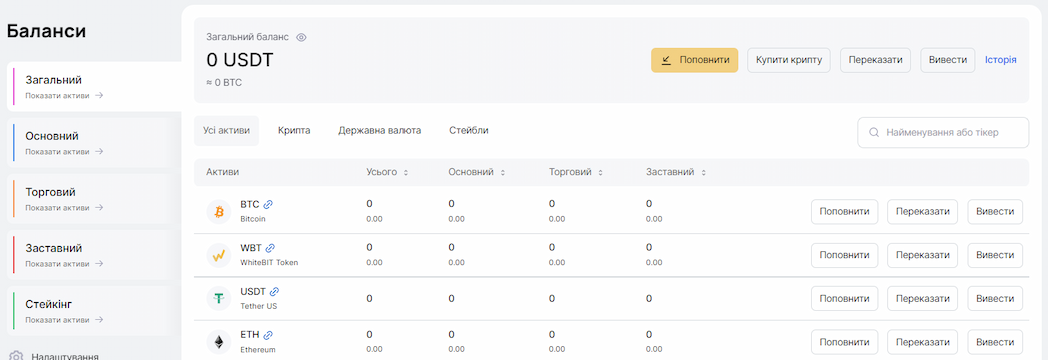This screenshot has height=360, width=1048.
Task: Click the Tether USDT logo
Action: pyautogui.click(x=219, y=299)
